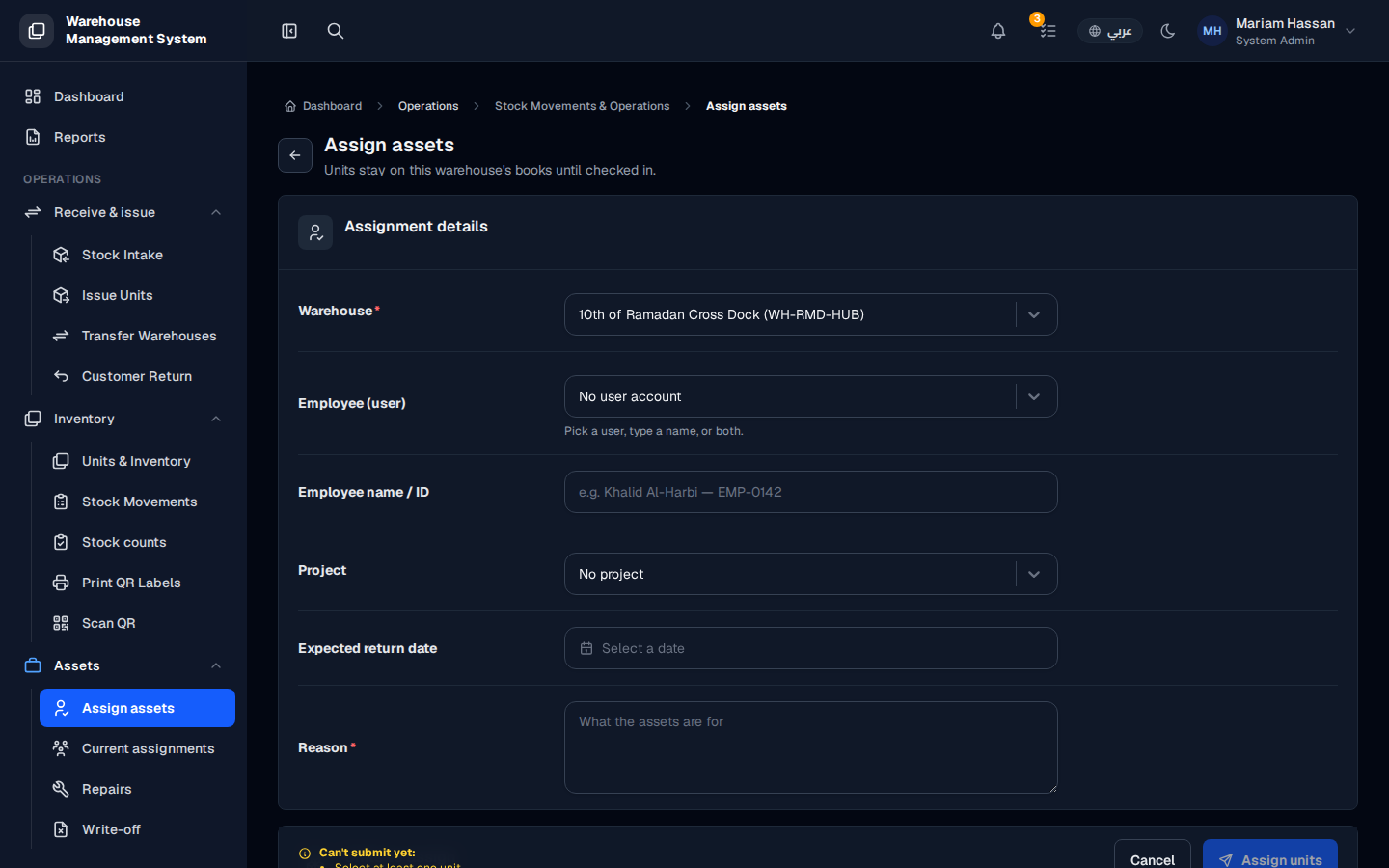The width and height of the screenshot is (1389, 868).
Task: Open Scan QR page
Action: [x=137, y=623]
